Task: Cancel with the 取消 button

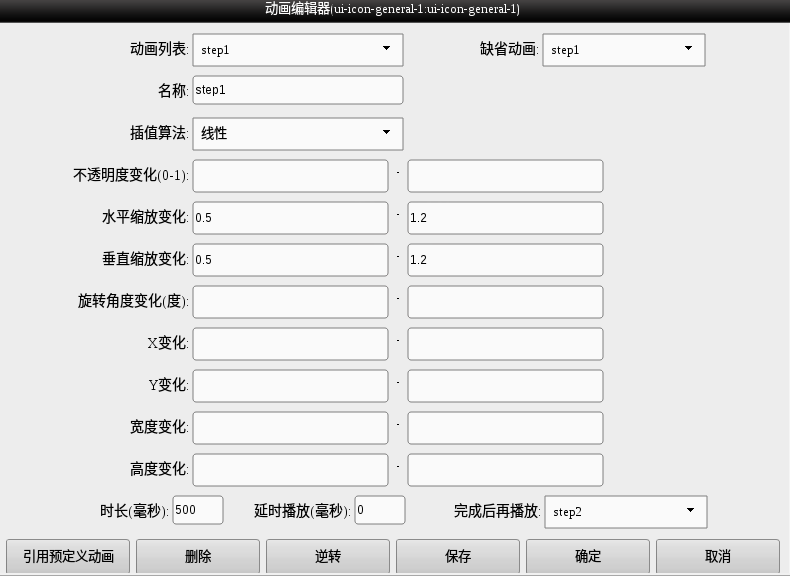Action: [718, 556]
